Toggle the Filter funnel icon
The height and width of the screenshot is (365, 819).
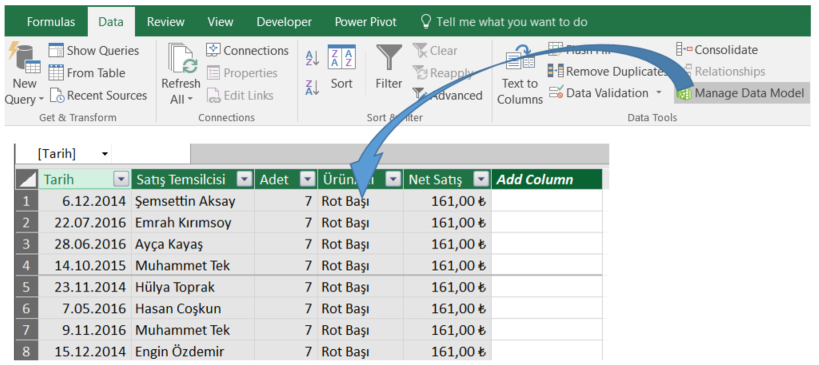tap(389, 57)
